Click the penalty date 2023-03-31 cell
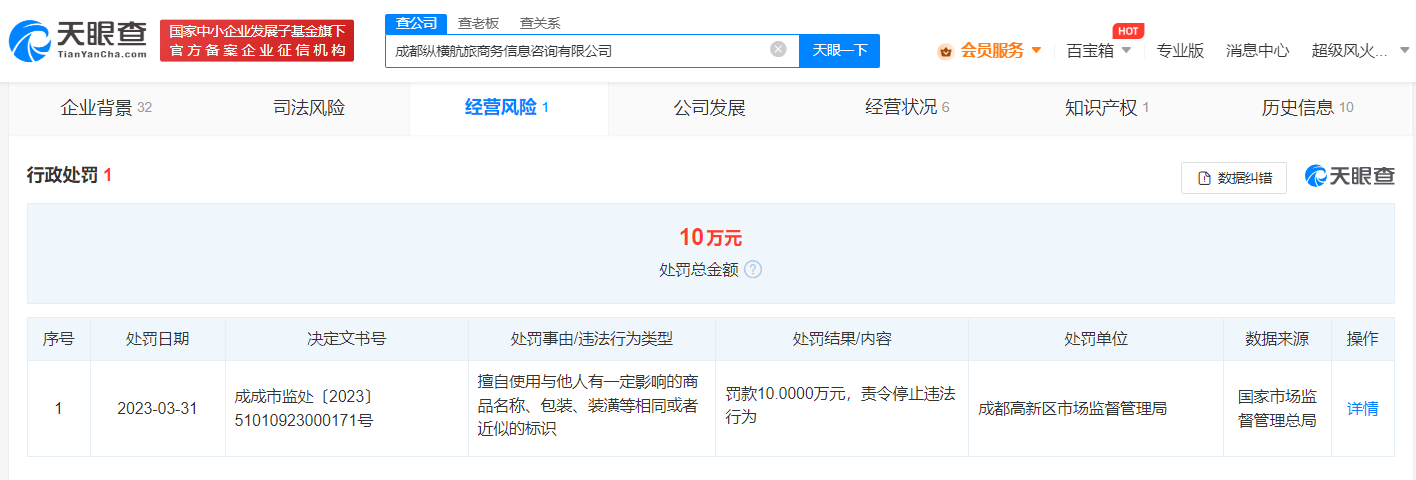The width and height of the screenshot is (1416, 480). [x=158, y=408]
